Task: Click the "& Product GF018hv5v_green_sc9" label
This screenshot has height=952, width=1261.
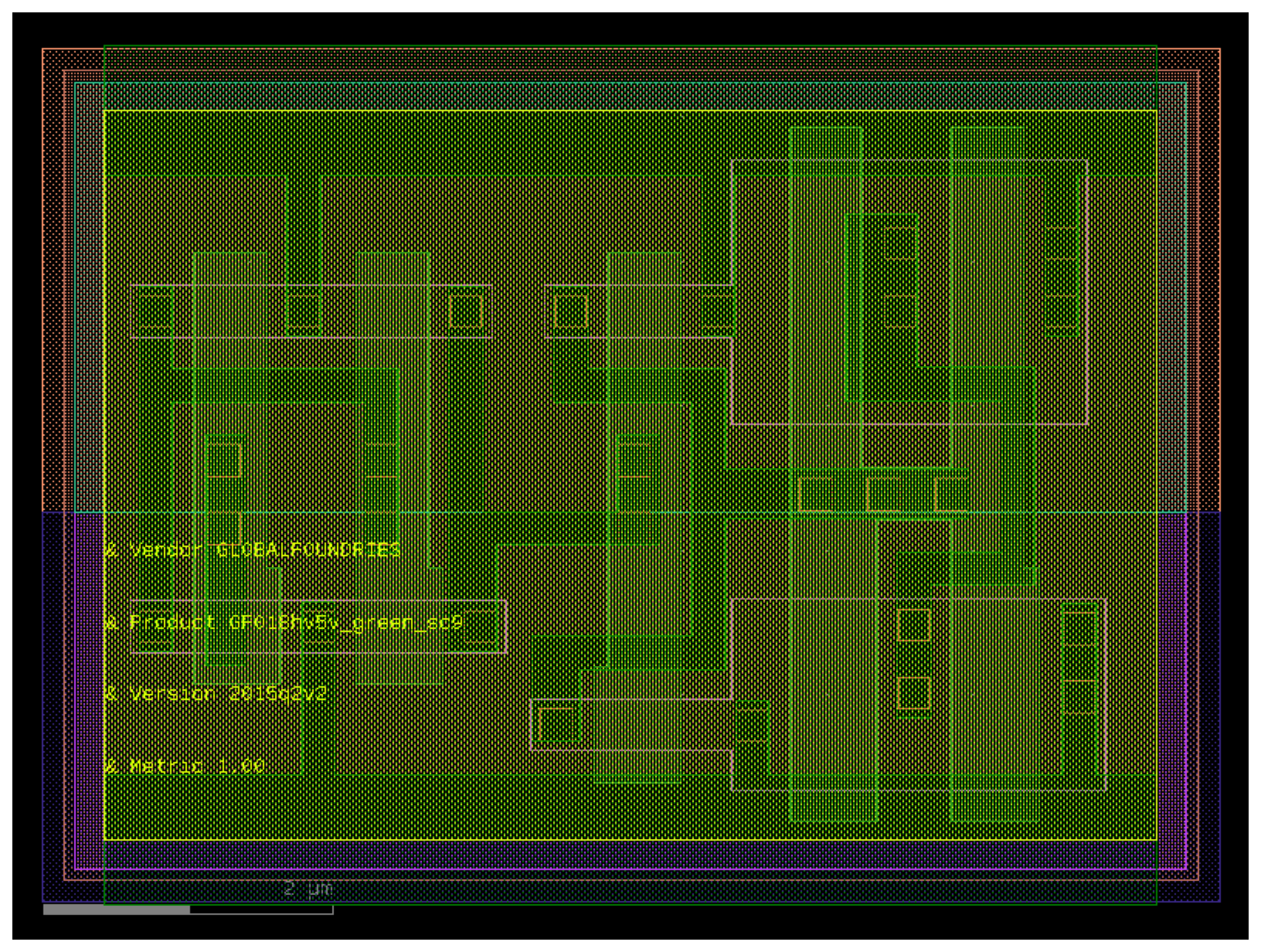Action: click(x=284, y=622)
